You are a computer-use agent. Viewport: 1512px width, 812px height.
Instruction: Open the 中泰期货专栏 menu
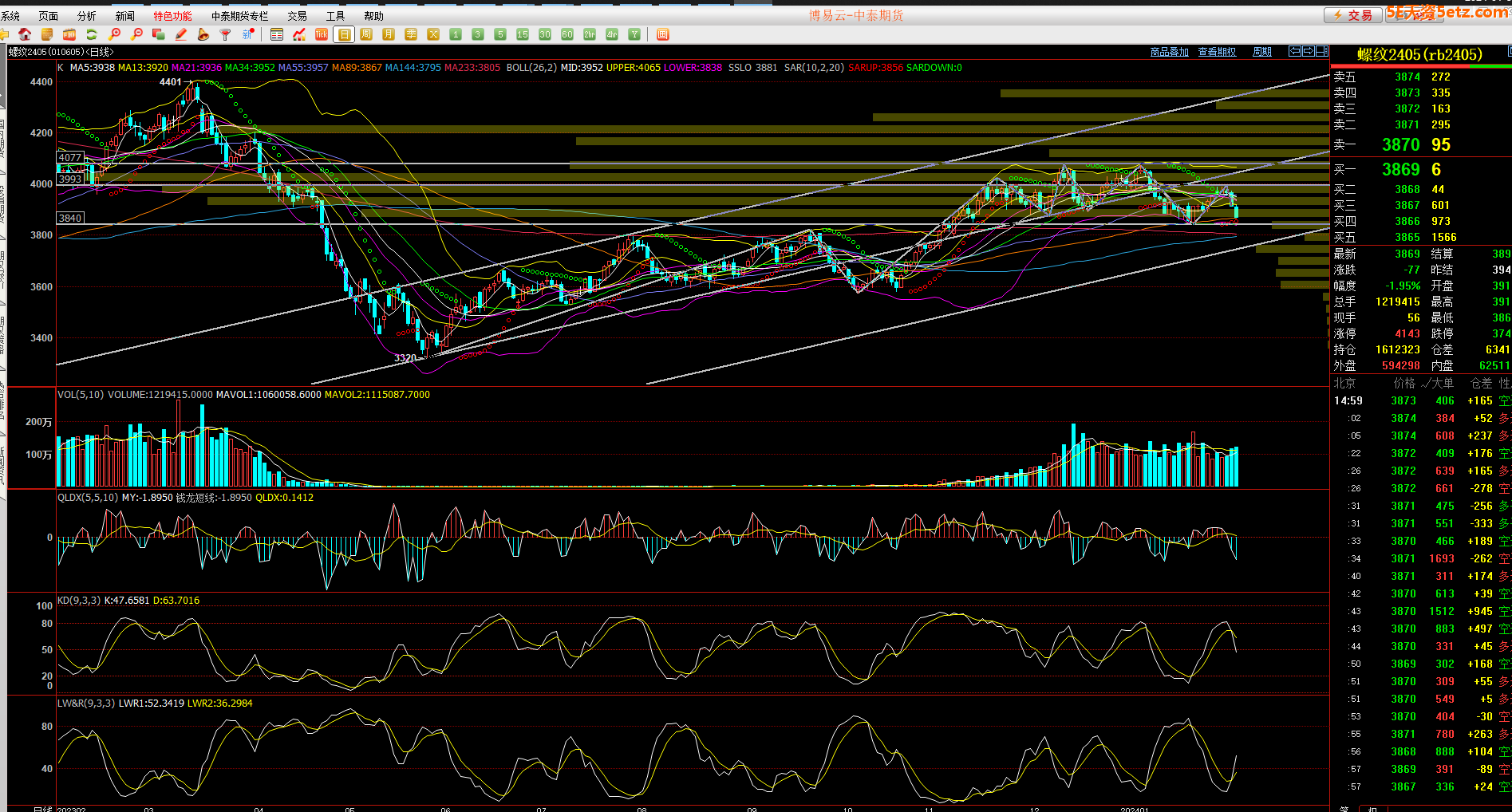(x=239, y=16)
